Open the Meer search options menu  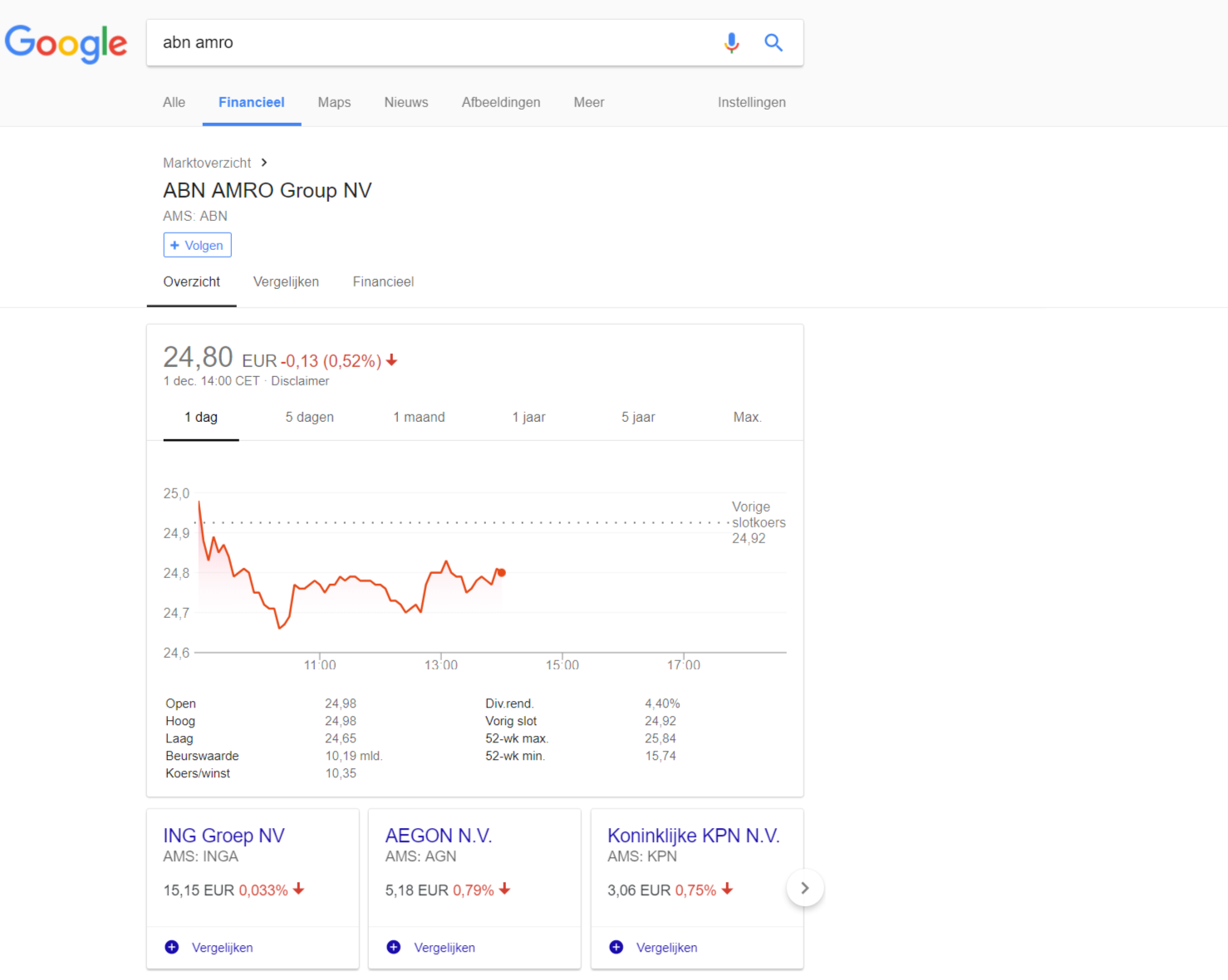coord(588,102)
